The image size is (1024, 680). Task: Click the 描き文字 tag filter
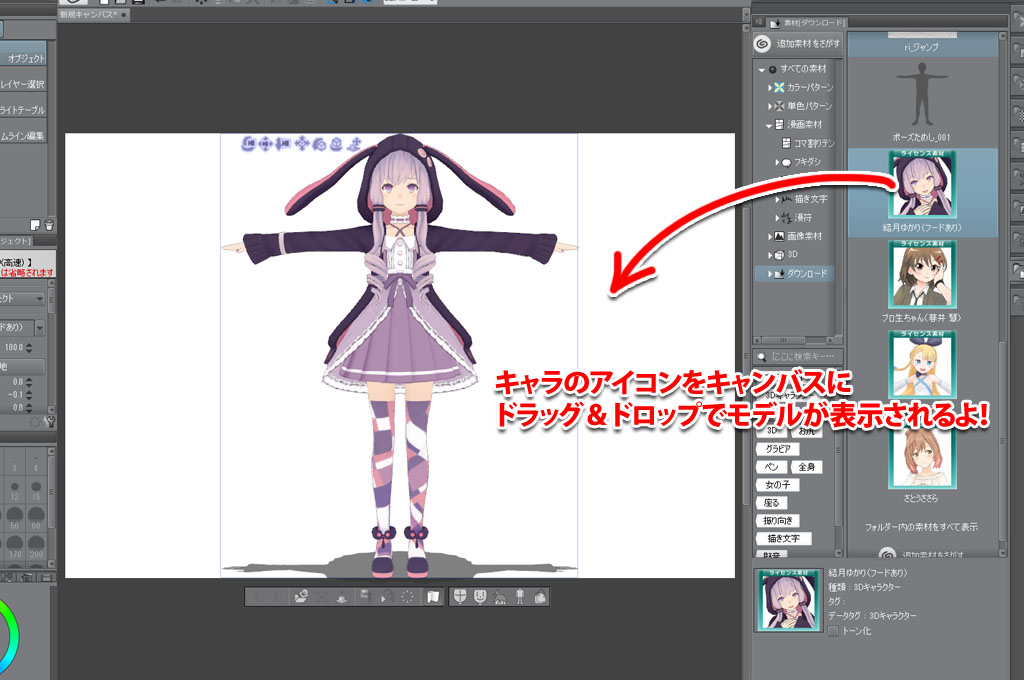783,539
